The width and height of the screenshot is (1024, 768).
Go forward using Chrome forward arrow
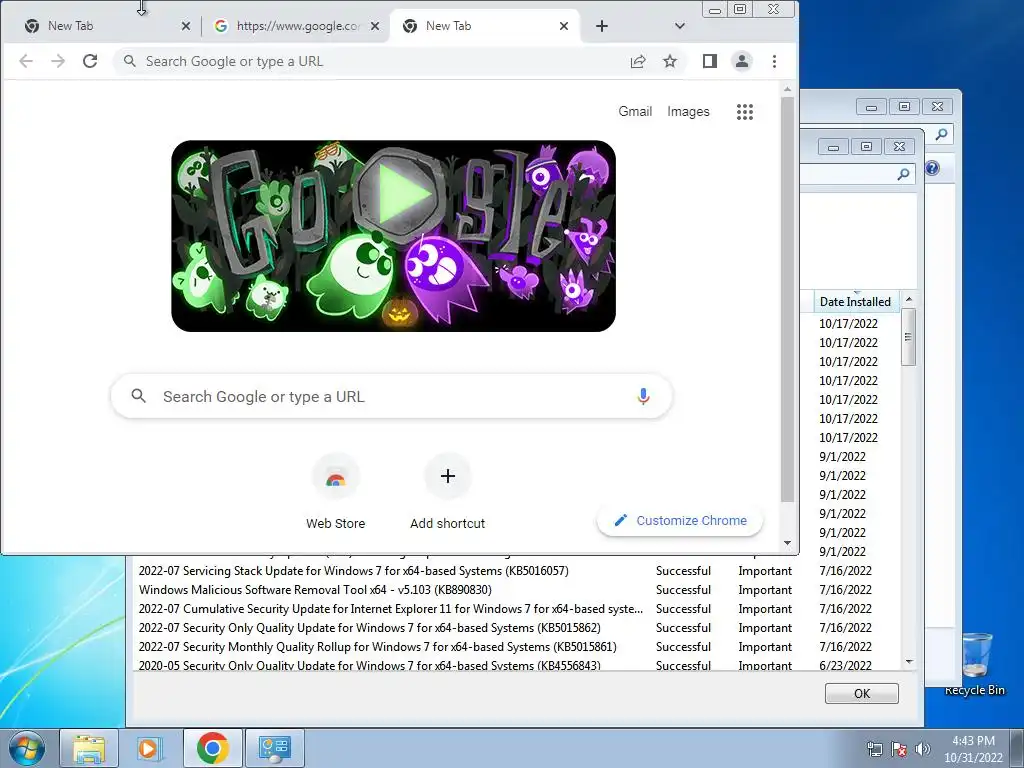[58, 61]
